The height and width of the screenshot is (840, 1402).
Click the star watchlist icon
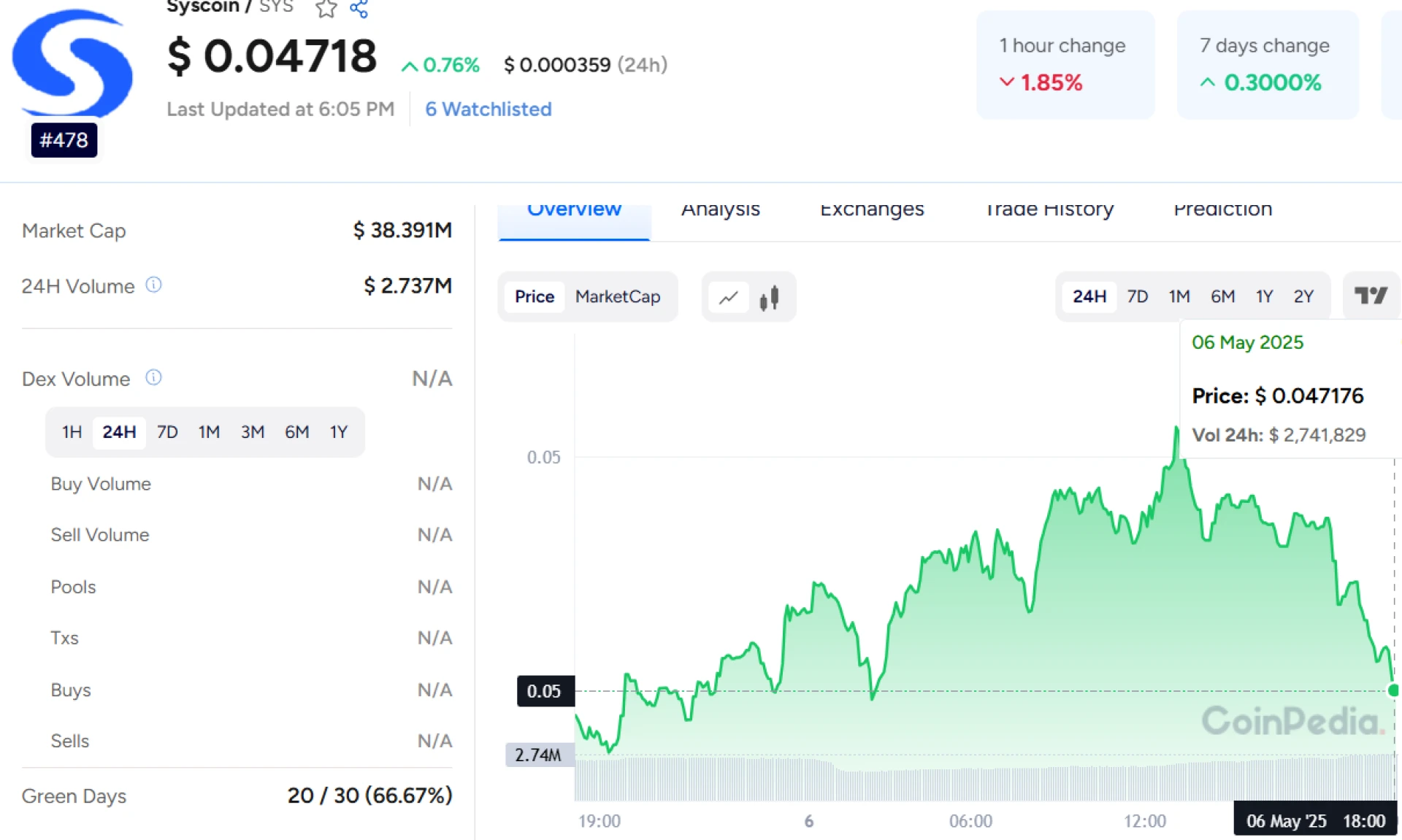coord(326,9)
